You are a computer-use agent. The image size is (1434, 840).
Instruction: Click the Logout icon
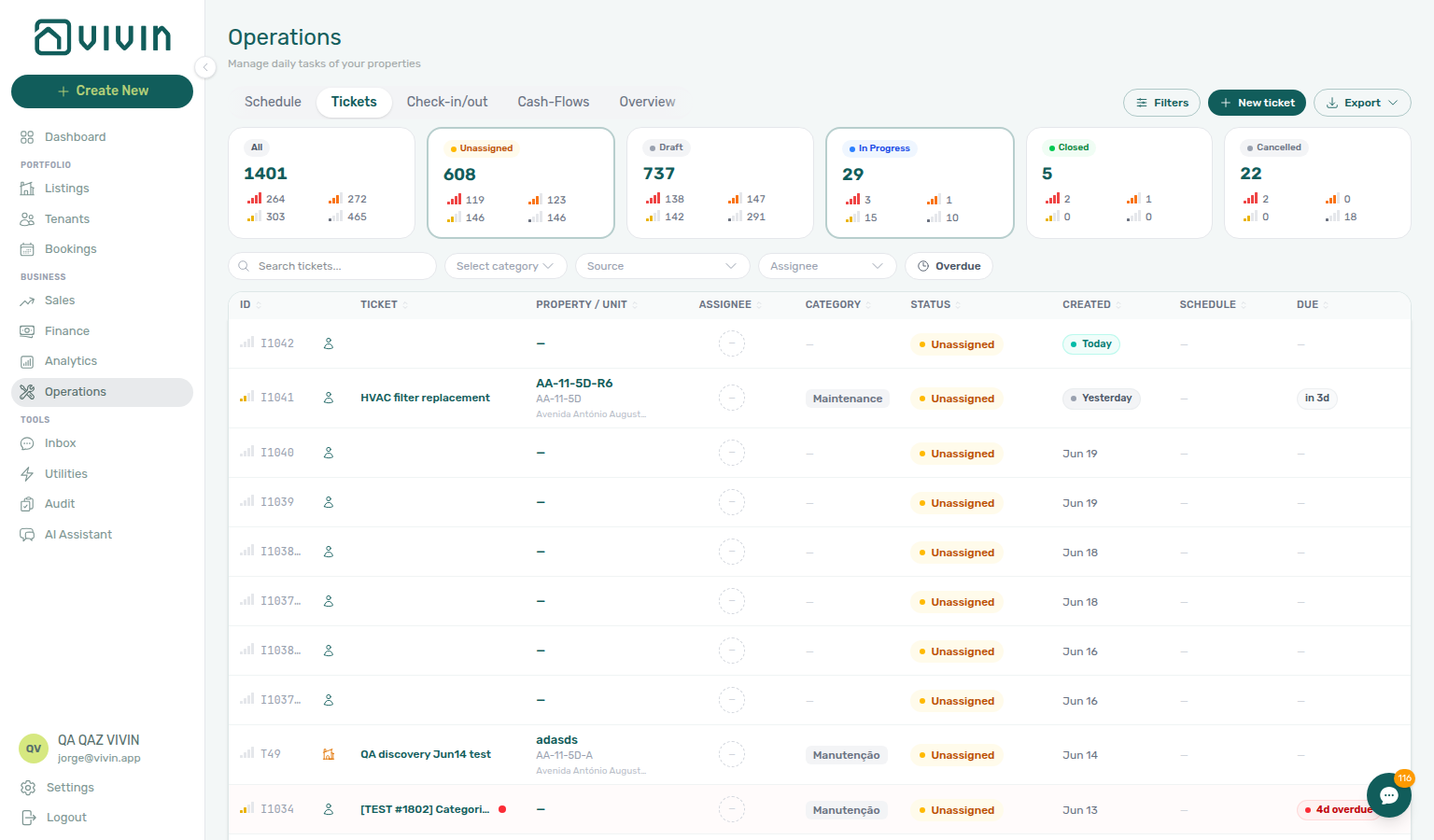pos(28,818)
